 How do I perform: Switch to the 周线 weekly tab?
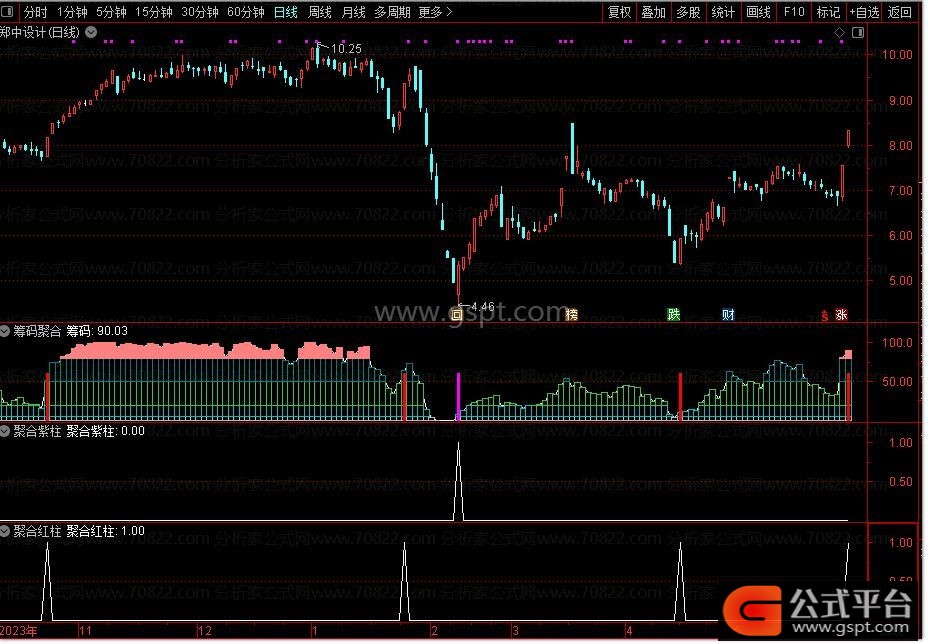point(320,12)
